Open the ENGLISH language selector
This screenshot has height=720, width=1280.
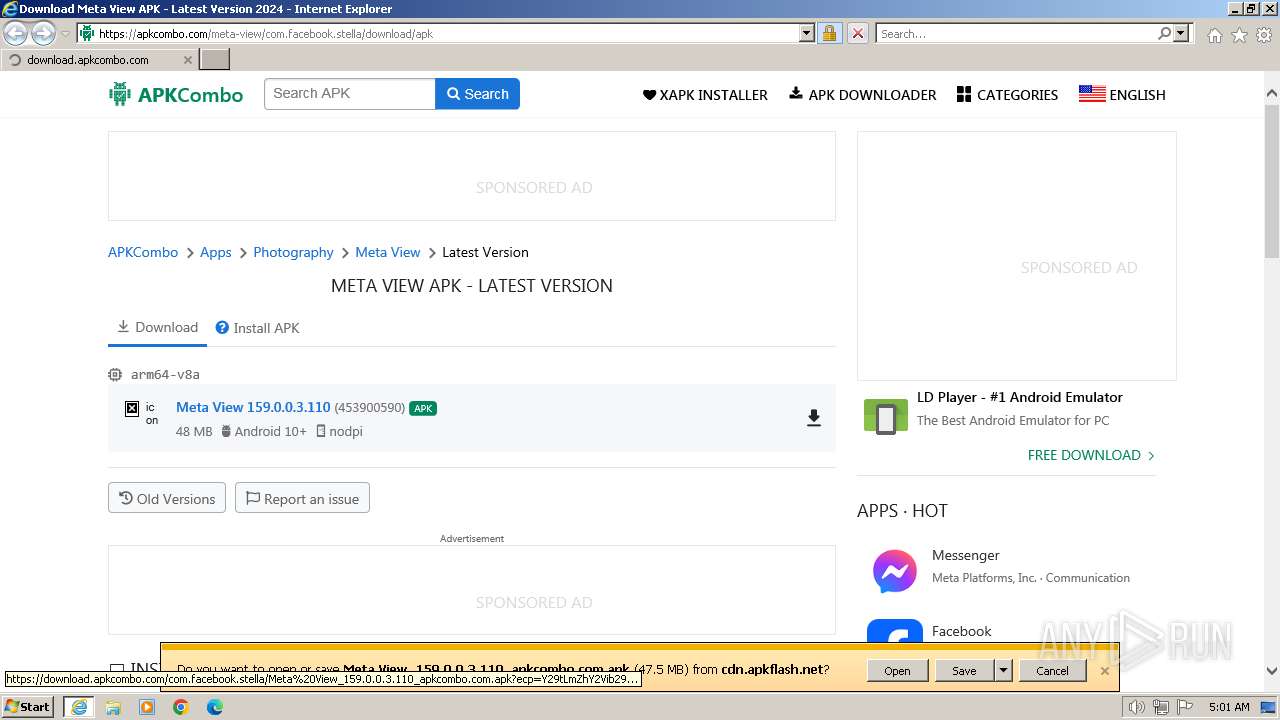click(x=1122, y=95)
